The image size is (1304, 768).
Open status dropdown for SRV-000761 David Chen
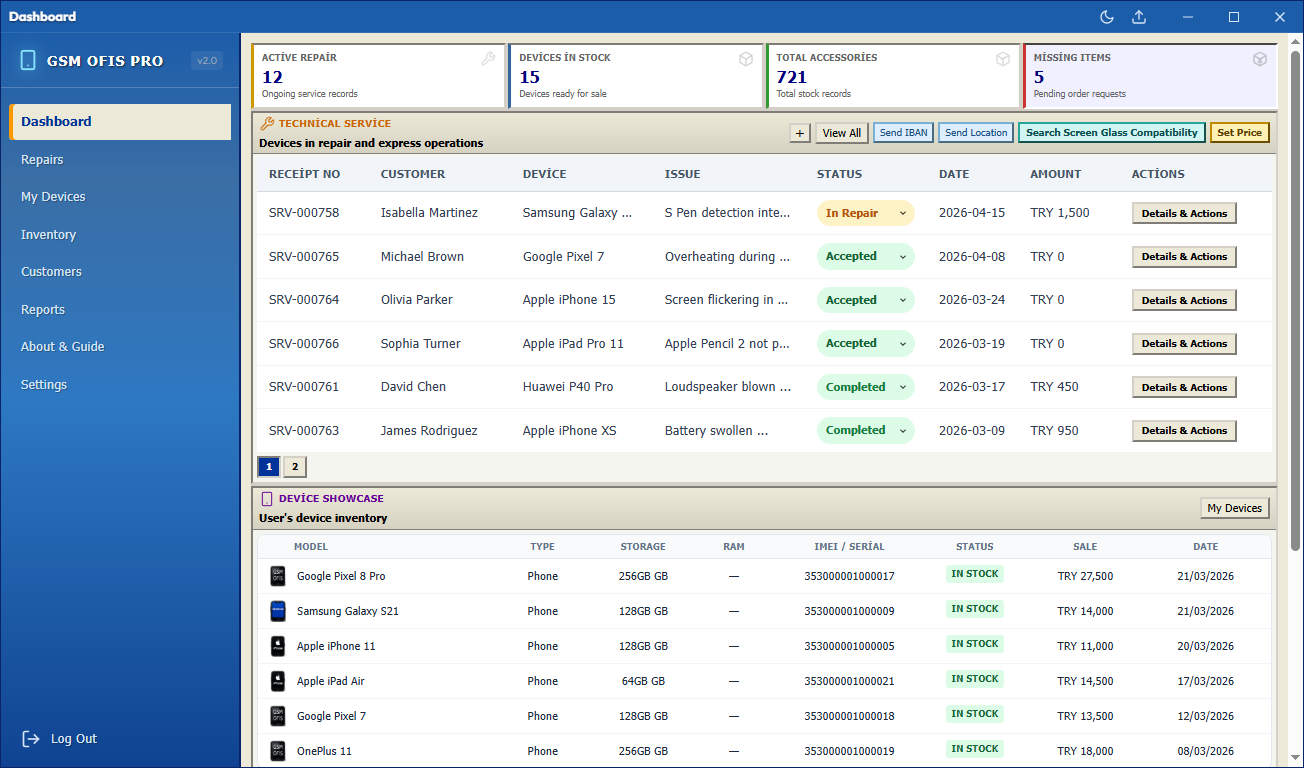[x=866, y=387]
